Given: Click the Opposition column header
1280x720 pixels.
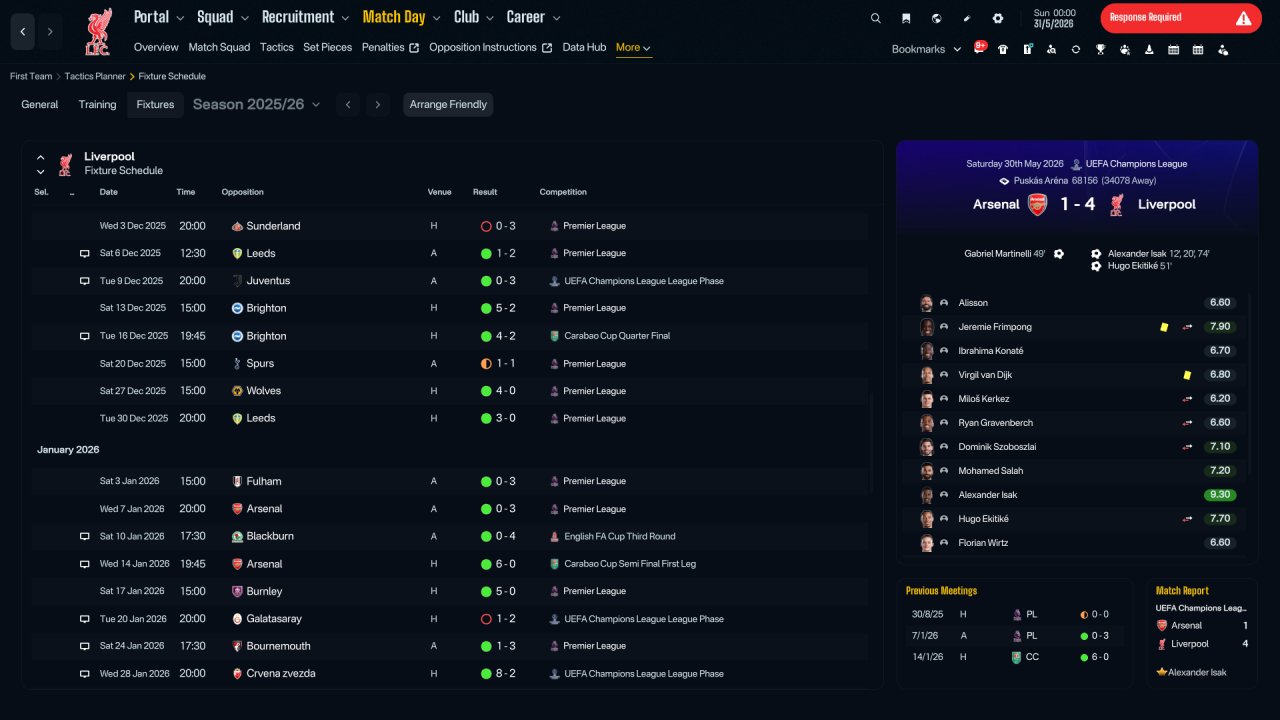Looking at the screenshot, I should [x=243, y=192].
